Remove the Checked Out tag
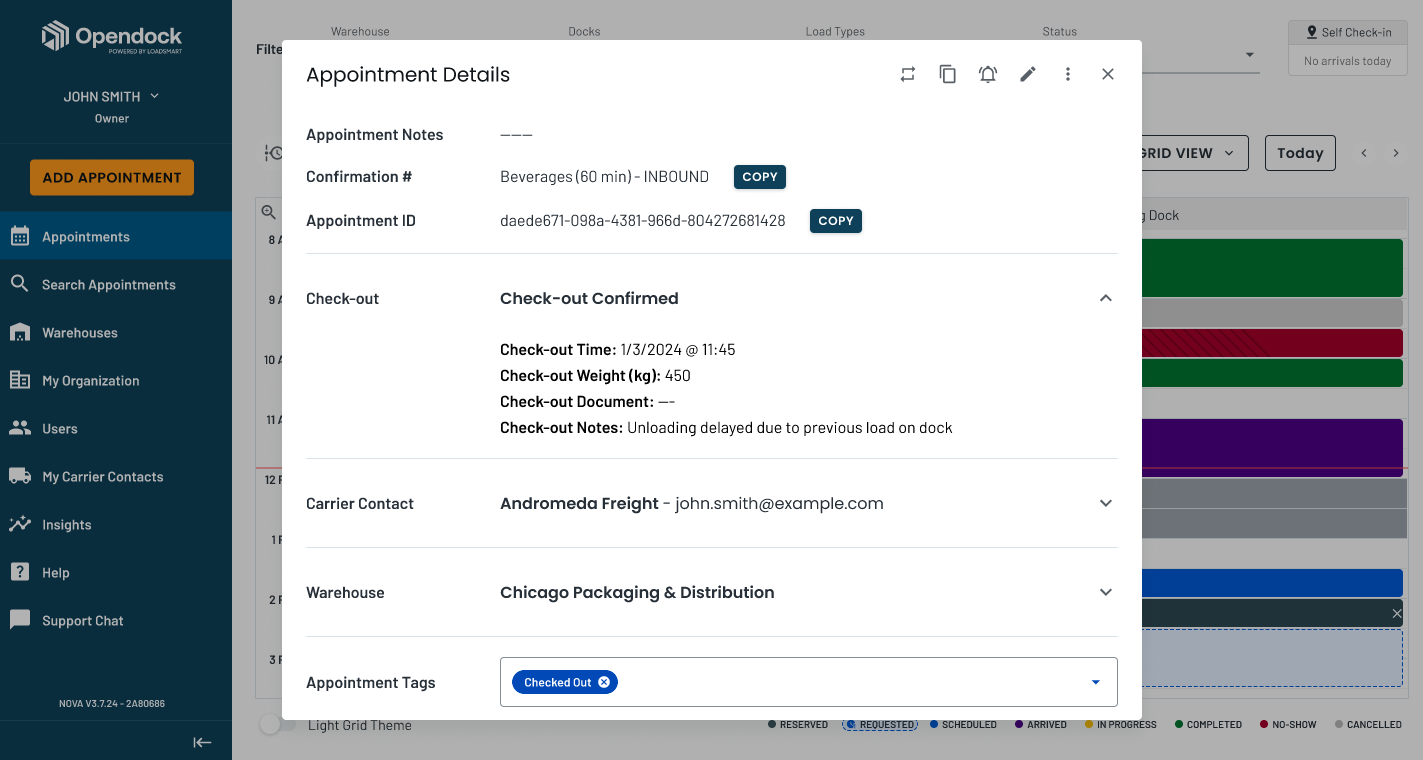This screenshot has height=760, width=1423. tap(604, 682)
